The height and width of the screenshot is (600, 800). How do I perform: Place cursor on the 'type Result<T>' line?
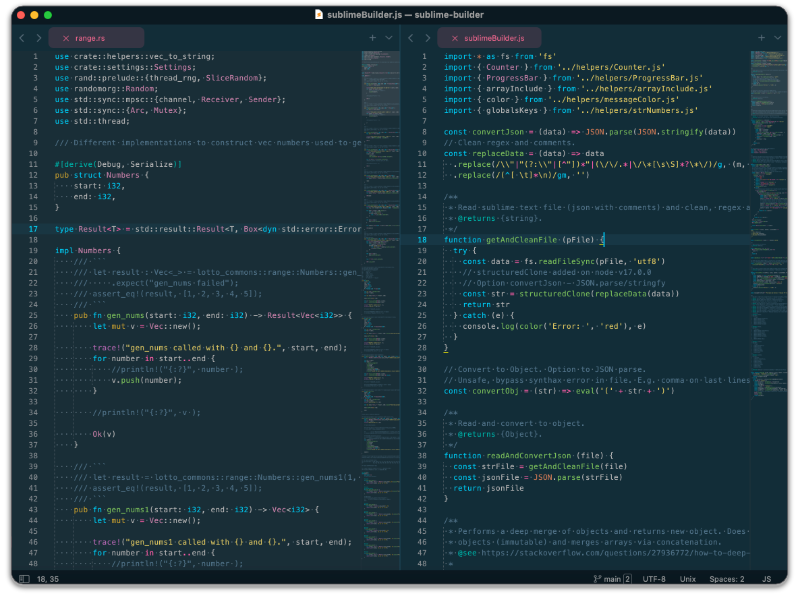tap(208, 229)
